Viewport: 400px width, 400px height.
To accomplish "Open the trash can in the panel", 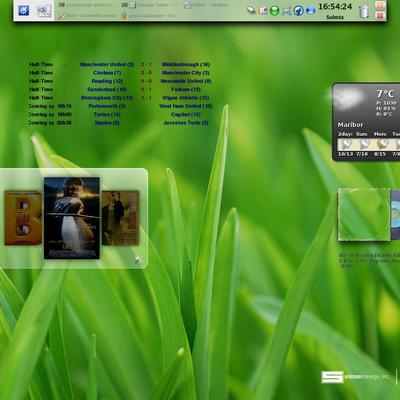I will click(364, 11).
